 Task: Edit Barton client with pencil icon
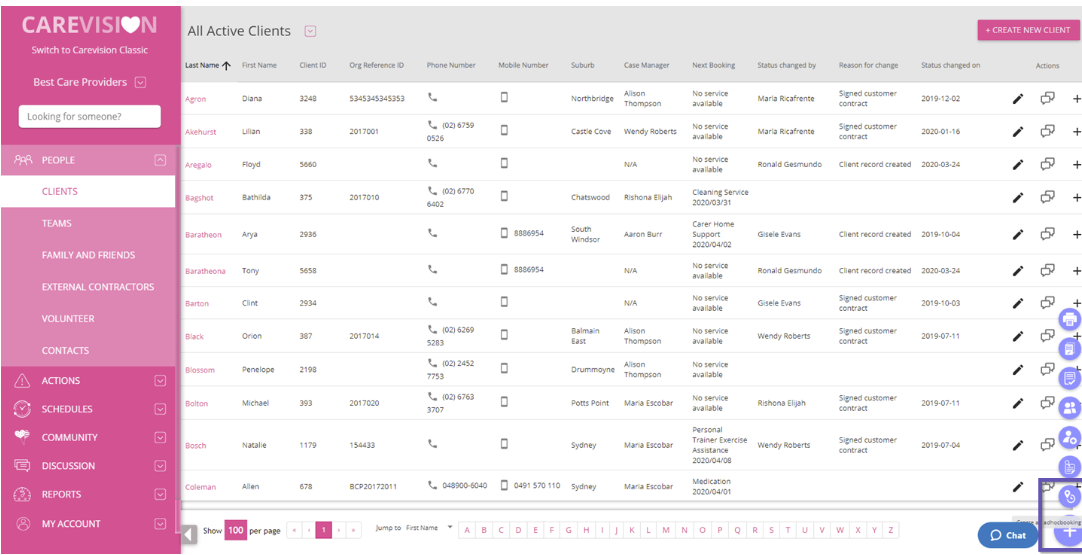[x=1017, y=303]
